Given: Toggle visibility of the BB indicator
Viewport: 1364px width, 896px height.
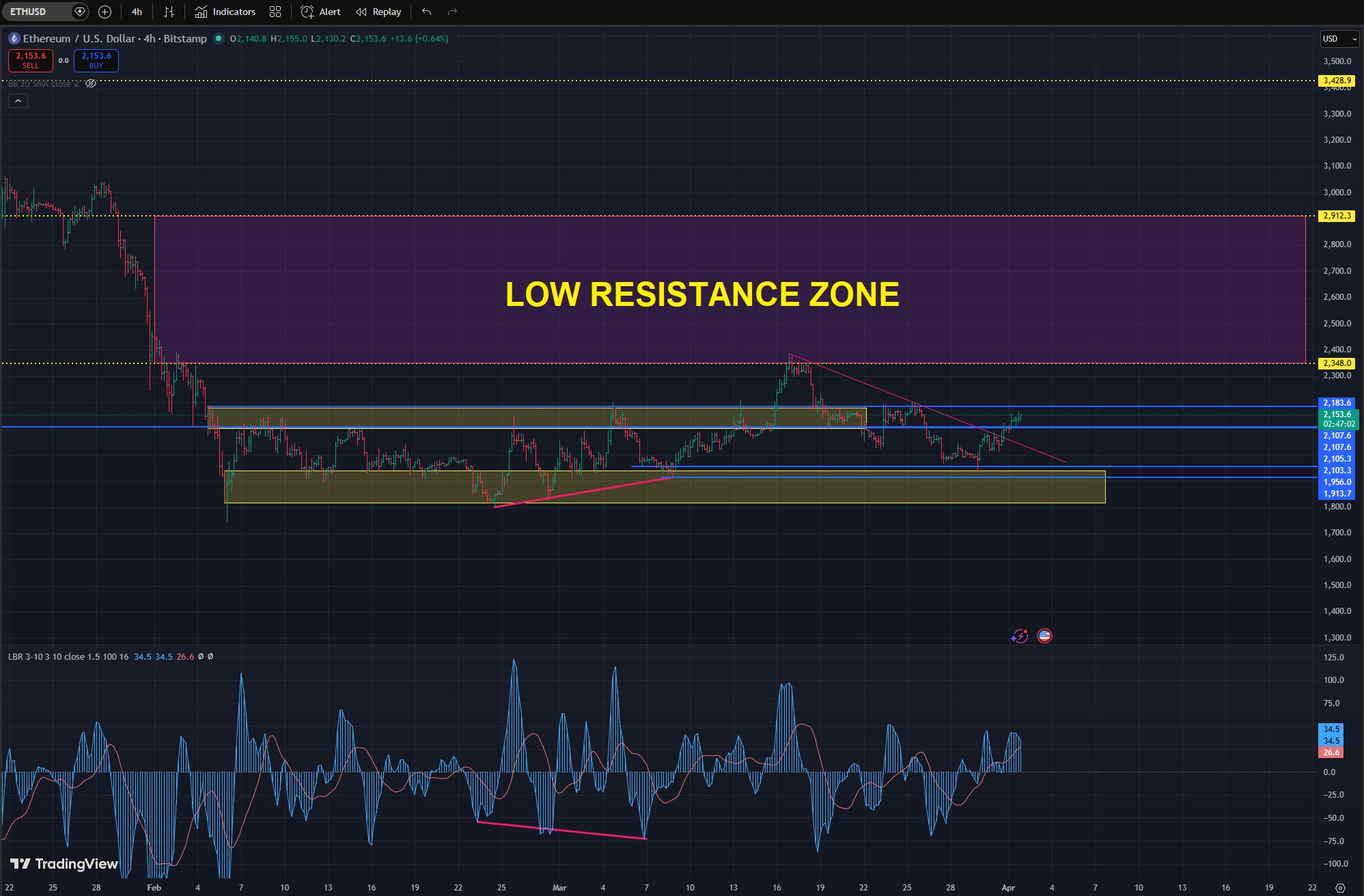Looking at the screenshot, I should coord(91,83).
